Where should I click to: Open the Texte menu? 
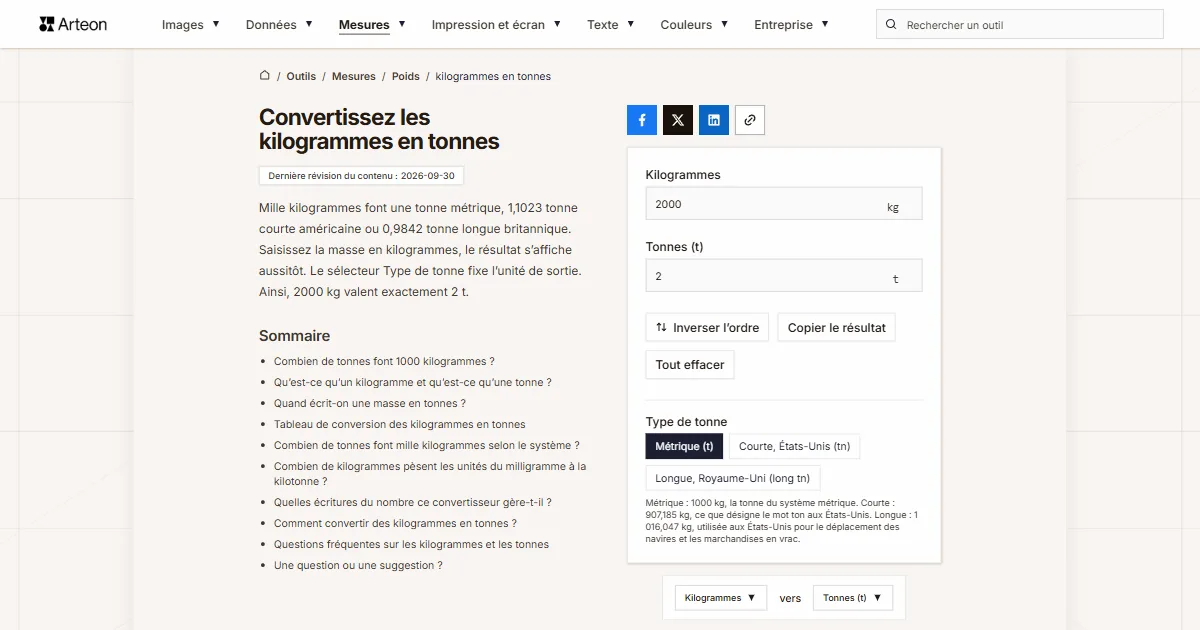pyautogui.click(x=611, y=25)
